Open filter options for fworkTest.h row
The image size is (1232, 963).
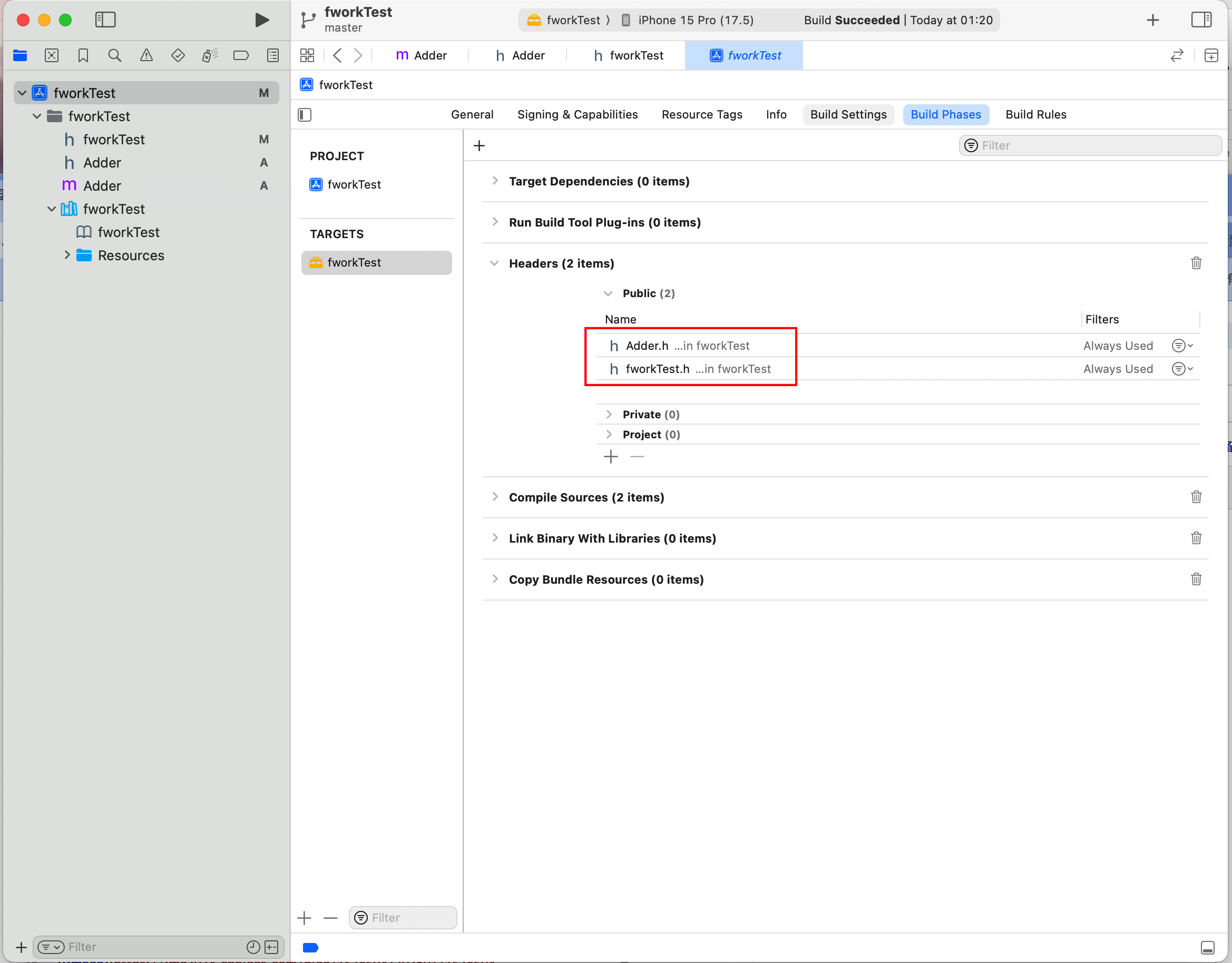point(1182,369)
